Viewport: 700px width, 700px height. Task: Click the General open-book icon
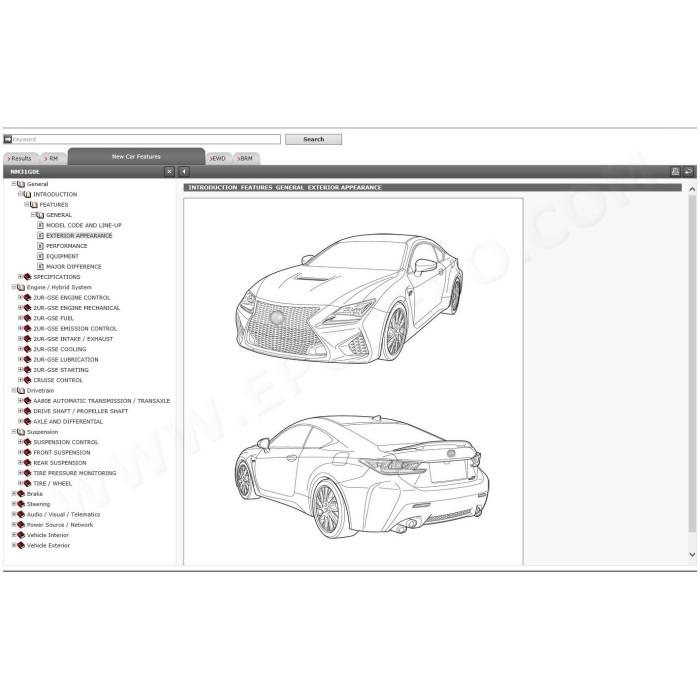pos(21,184)
